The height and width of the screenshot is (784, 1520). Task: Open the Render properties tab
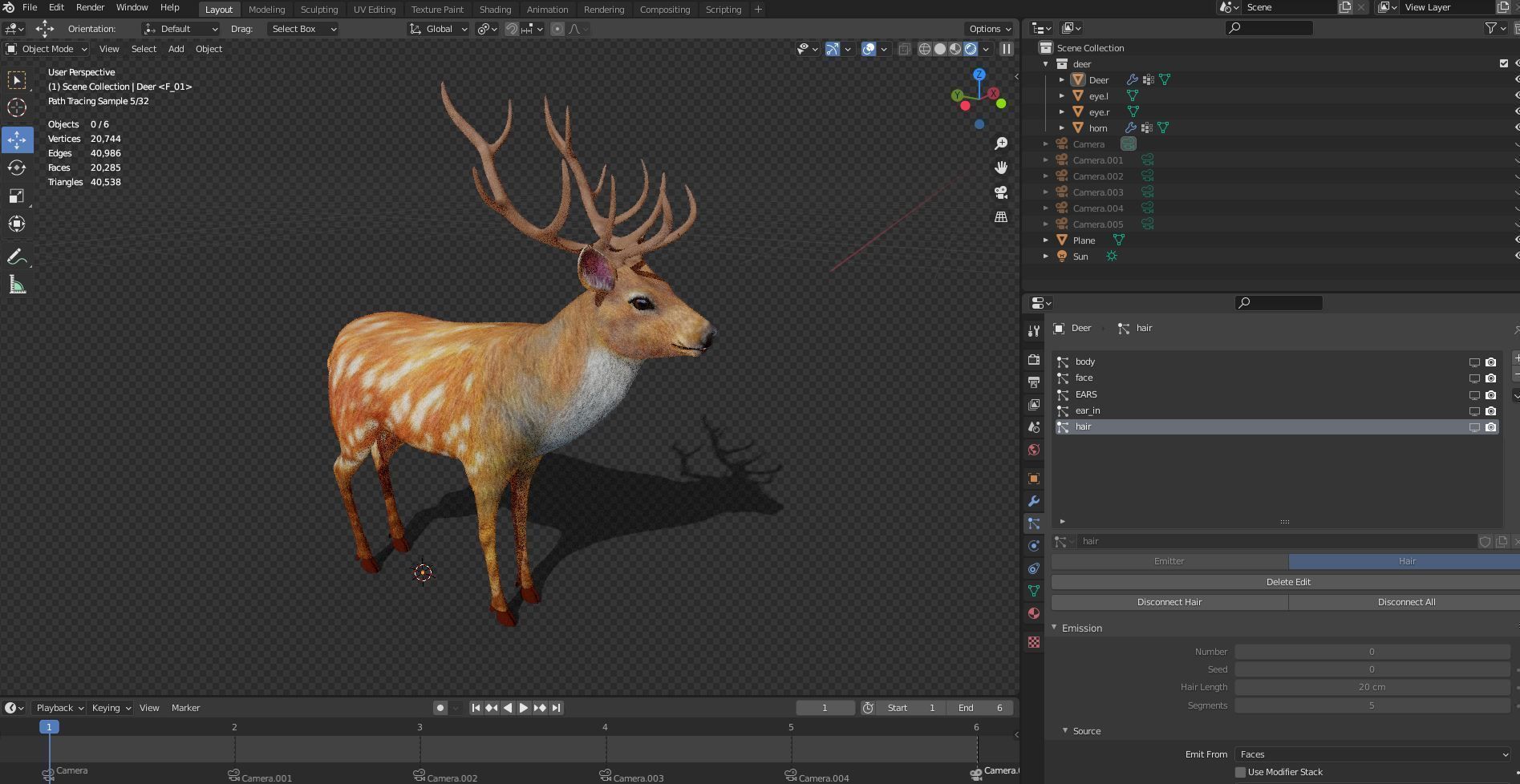[x=1034, y=360]
